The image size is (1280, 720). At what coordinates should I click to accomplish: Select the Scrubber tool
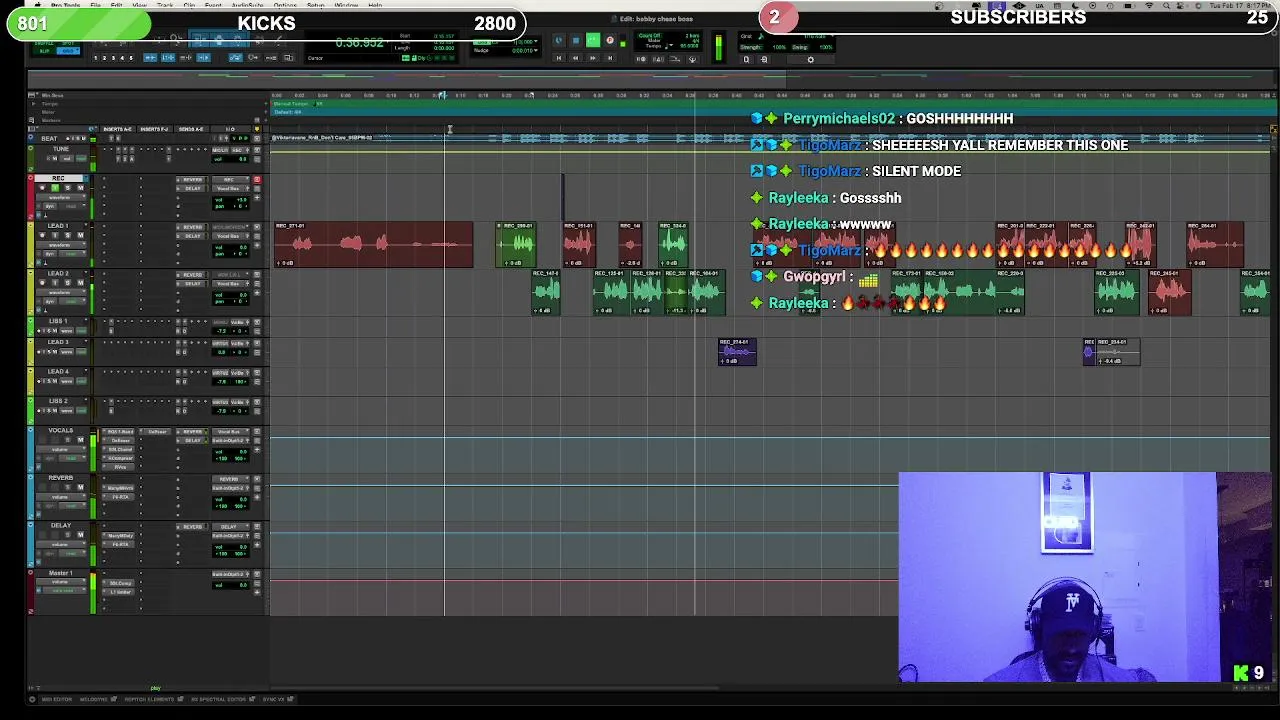pos(258,39)
